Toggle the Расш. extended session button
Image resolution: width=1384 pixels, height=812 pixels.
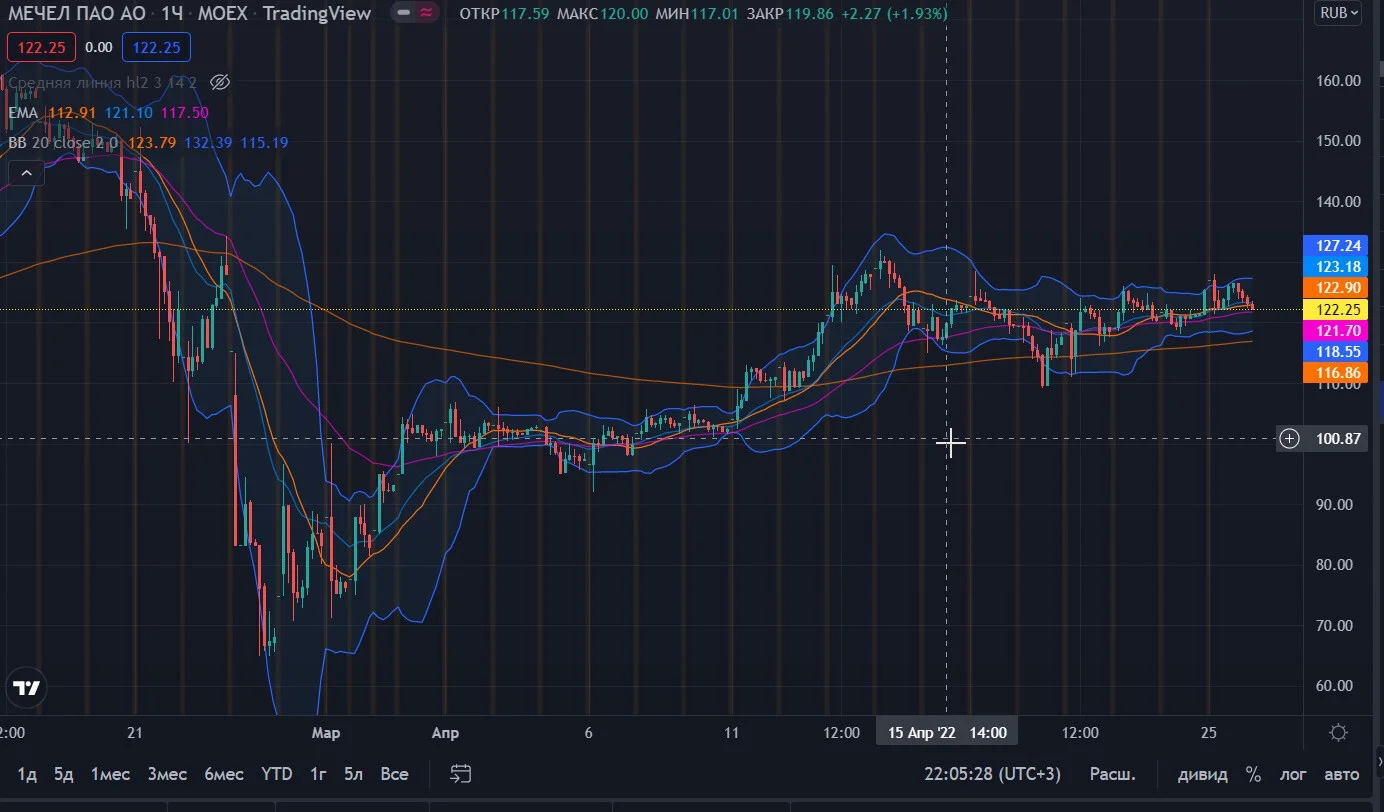click(1112, 774)
